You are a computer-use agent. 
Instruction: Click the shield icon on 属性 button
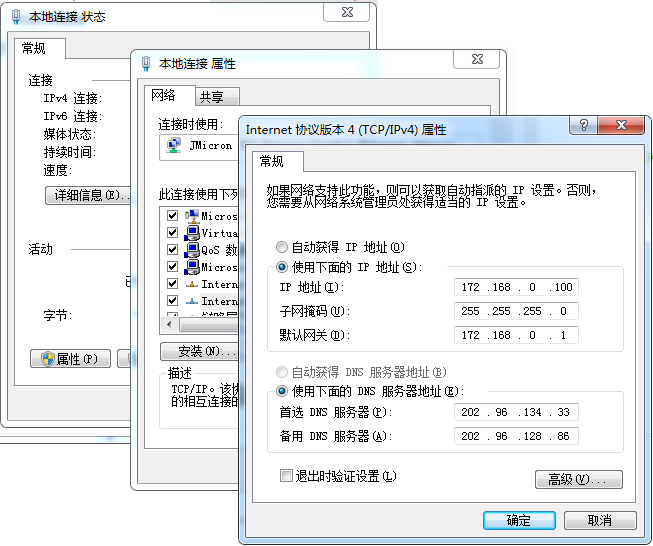(x=45, y=359)
